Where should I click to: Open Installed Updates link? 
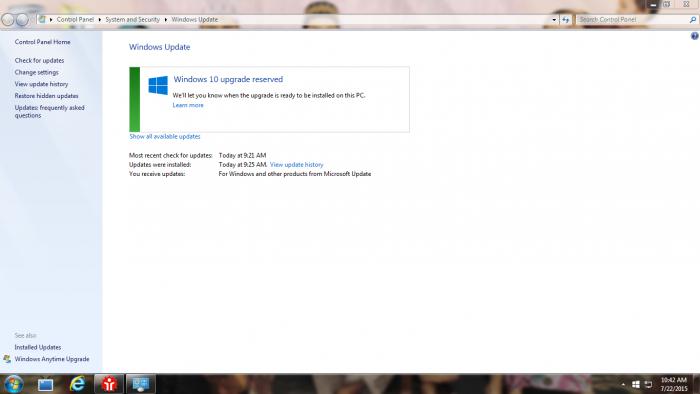click(x=38, y=347)
